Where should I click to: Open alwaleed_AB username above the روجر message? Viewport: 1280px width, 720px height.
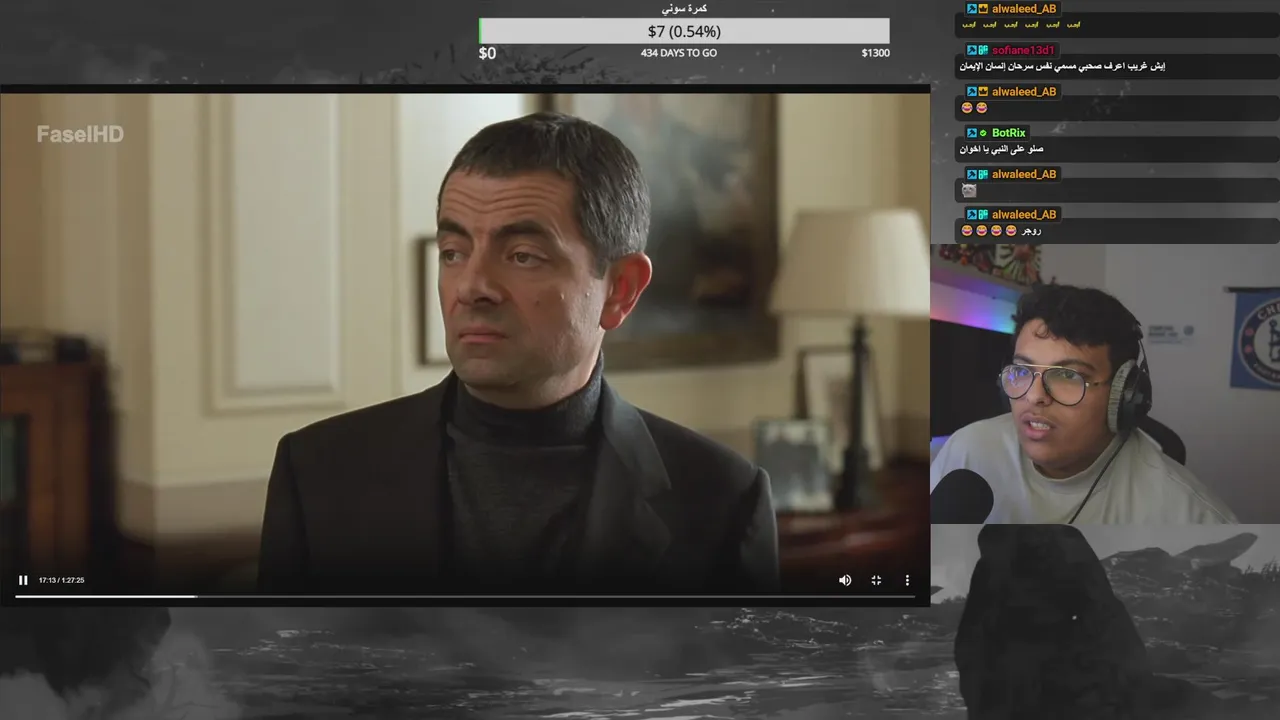1024,215
